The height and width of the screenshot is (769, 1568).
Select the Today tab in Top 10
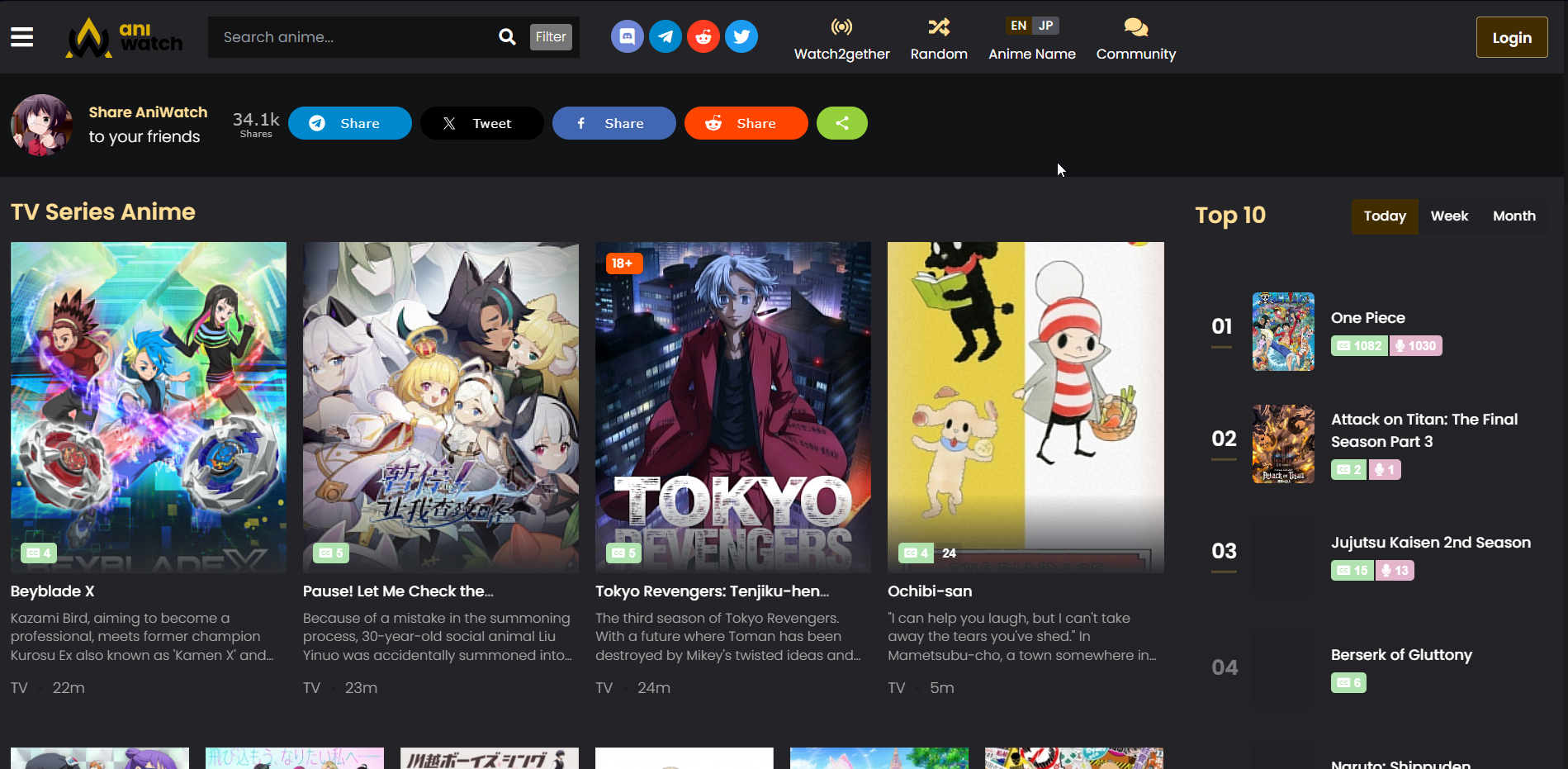pyautogui.click(x=1385, y=216)
